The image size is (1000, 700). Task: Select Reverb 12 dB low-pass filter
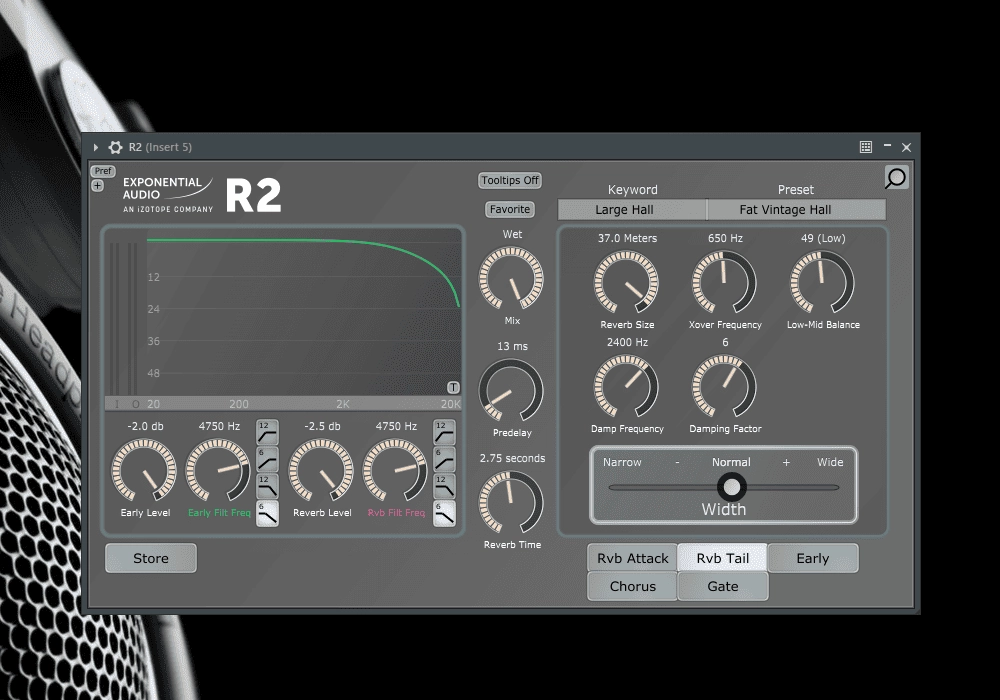444,486
